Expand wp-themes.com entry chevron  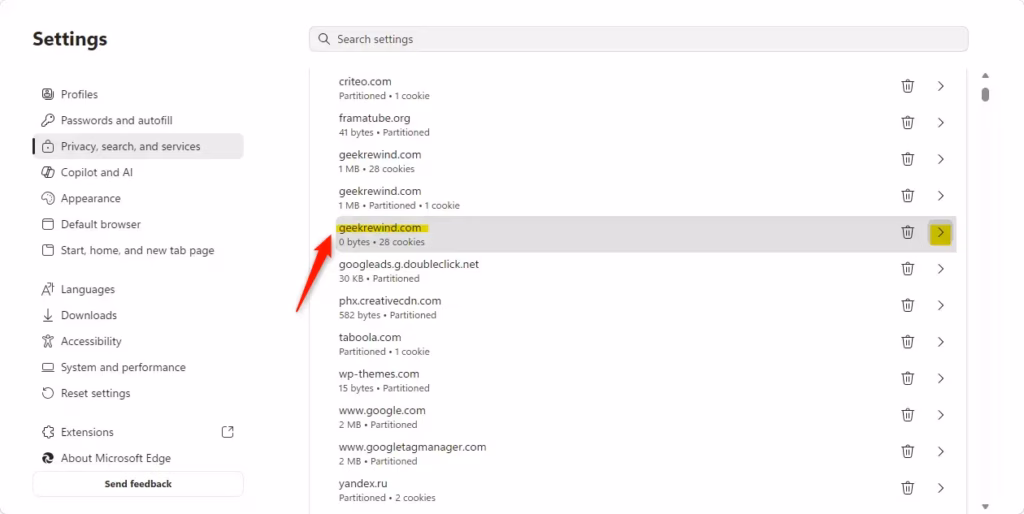940,379
